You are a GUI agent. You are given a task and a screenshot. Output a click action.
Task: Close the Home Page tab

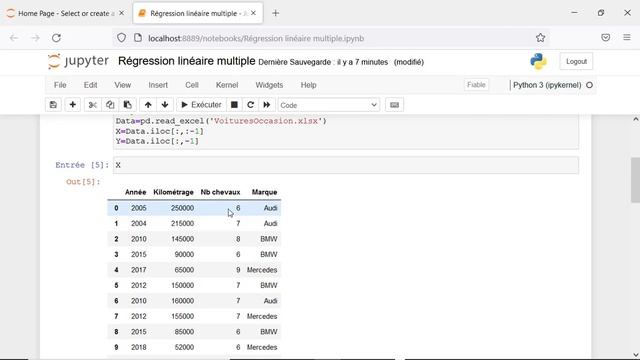[121, 13]
